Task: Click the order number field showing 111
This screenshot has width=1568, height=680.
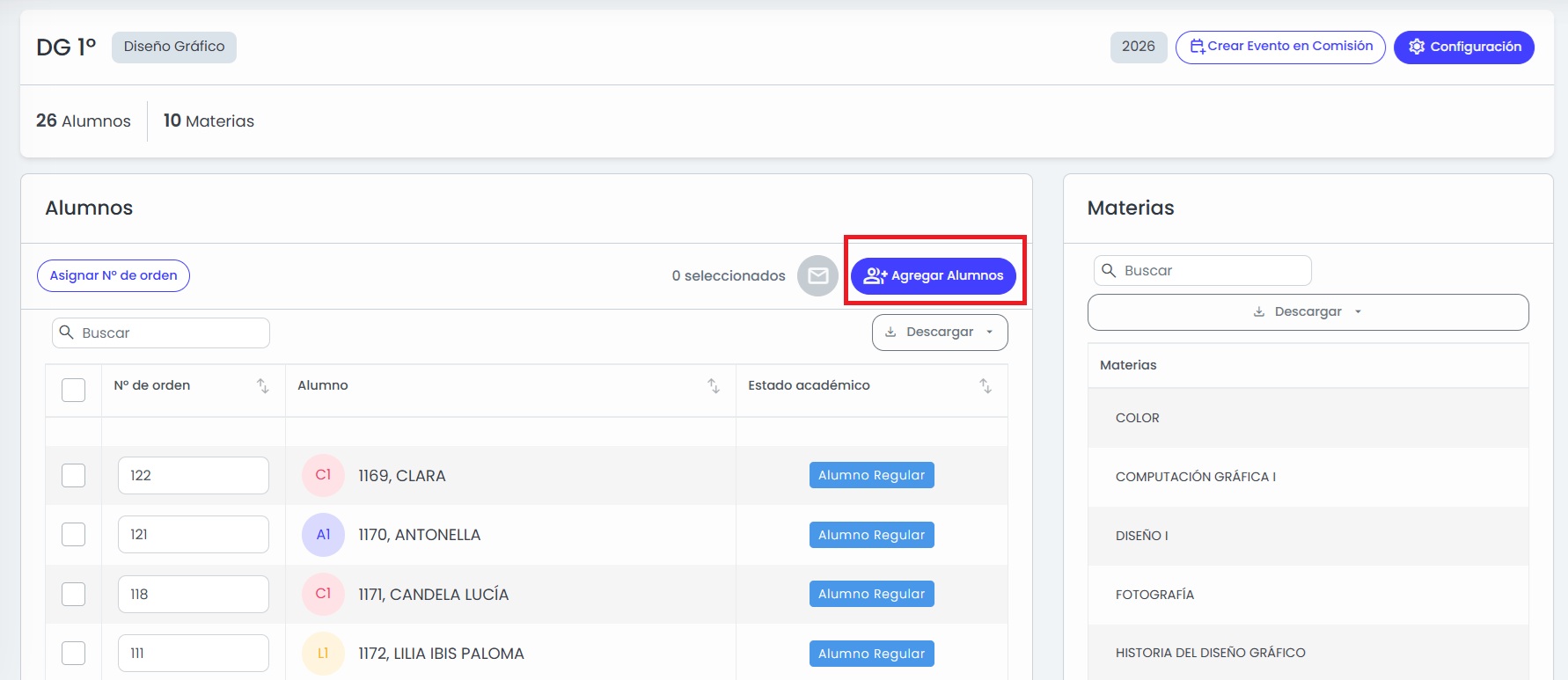Action: point(194,654)
